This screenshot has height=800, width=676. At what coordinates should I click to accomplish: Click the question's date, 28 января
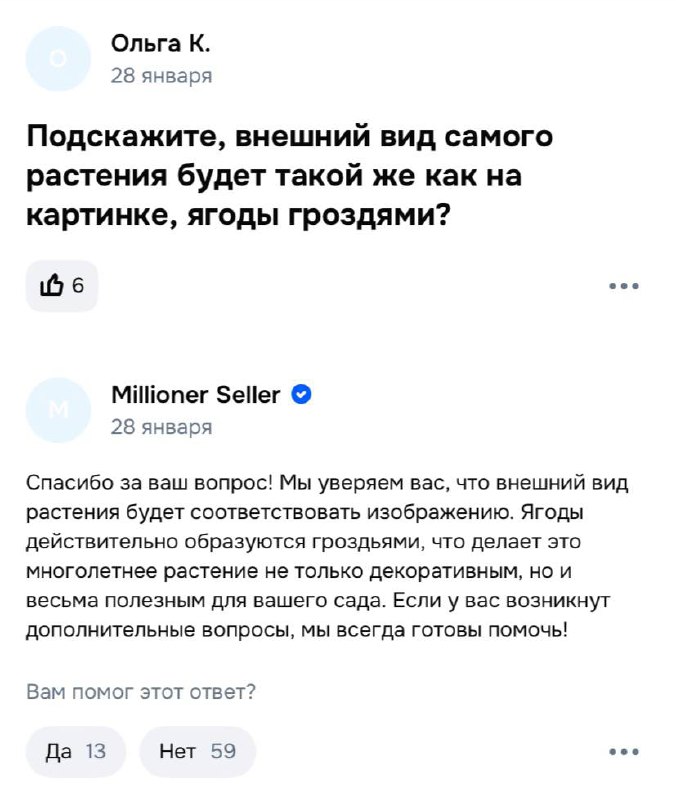click(161, 76)
